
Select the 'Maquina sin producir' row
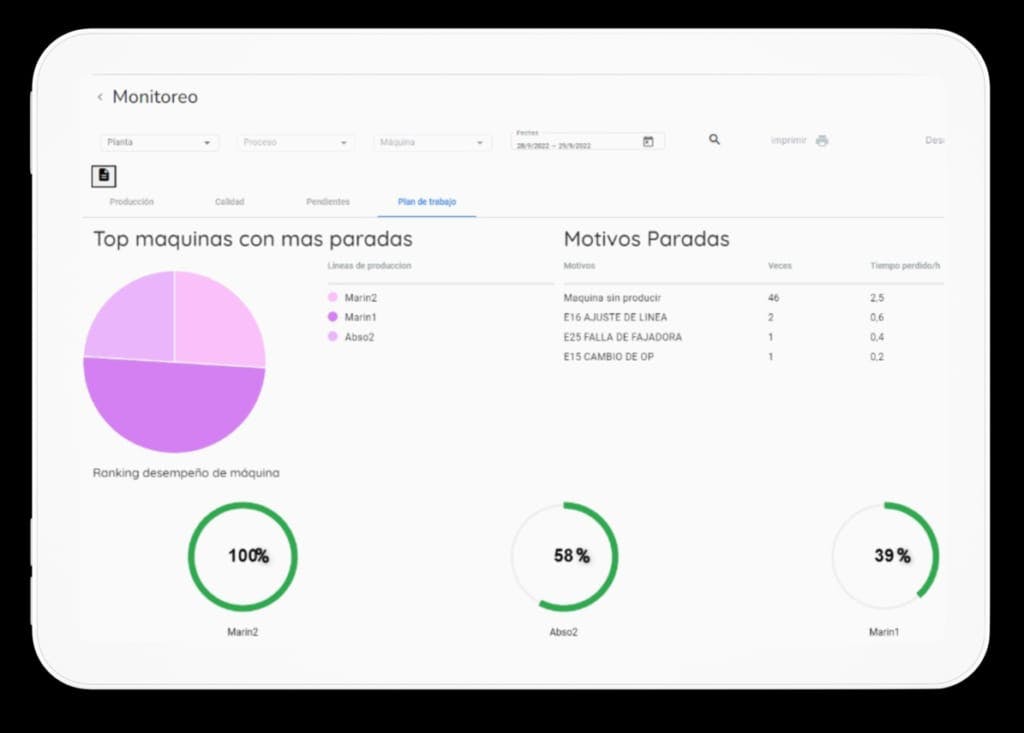(753, 298)
